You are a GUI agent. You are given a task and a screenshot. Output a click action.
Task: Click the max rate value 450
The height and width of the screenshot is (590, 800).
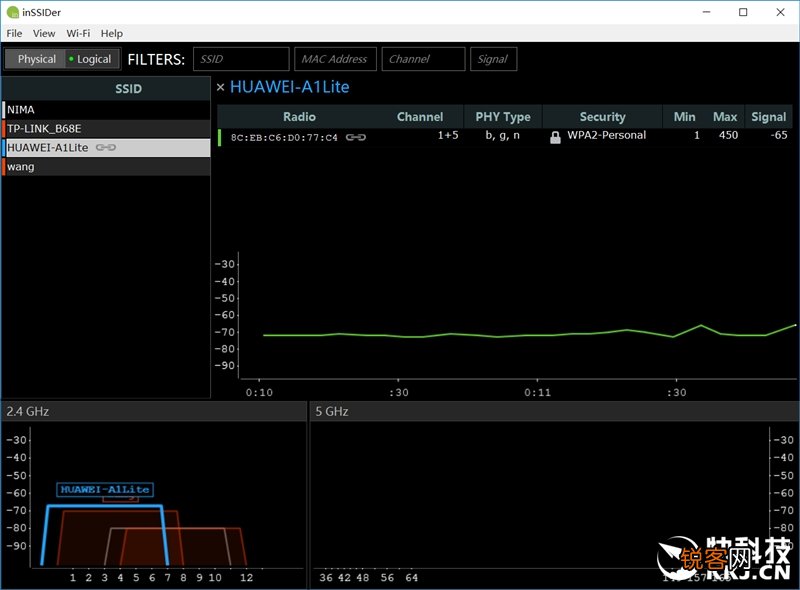pyautogui.click(x=728, y=135)
